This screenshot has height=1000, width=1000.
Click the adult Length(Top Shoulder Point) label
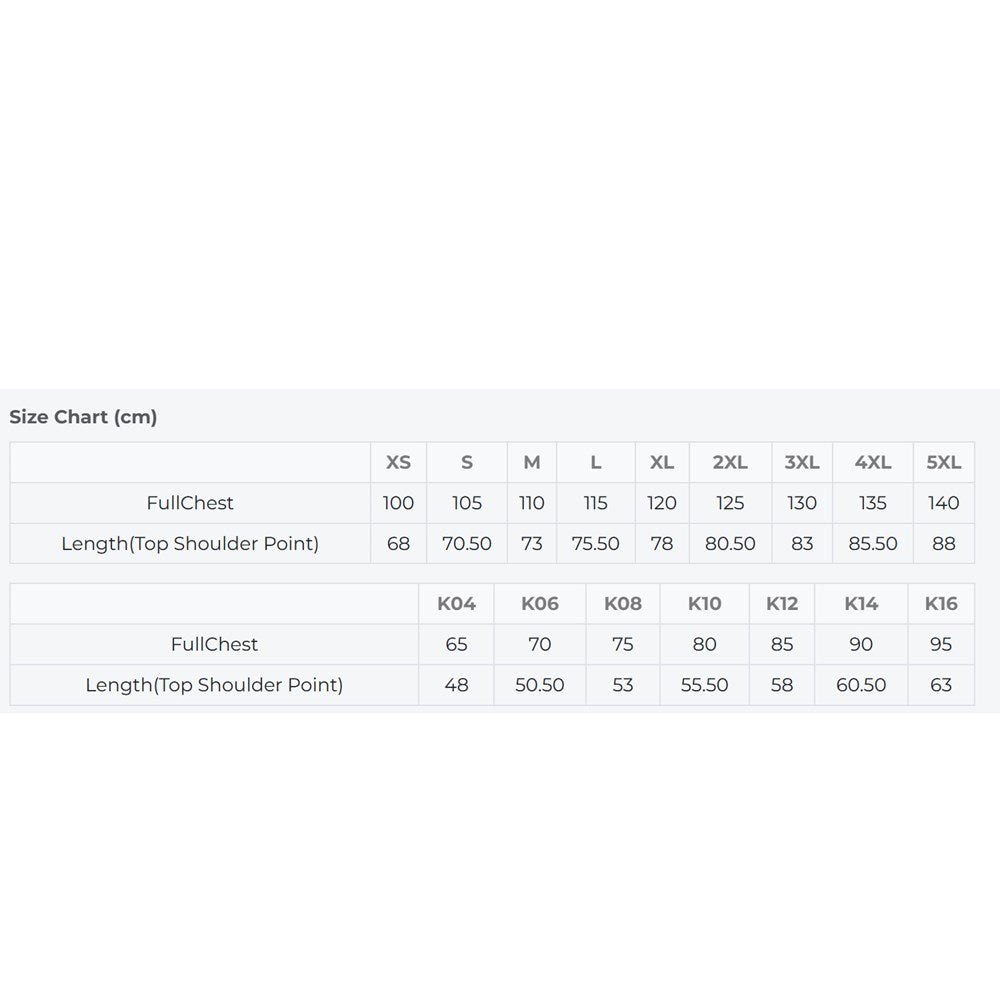(190, 543)
